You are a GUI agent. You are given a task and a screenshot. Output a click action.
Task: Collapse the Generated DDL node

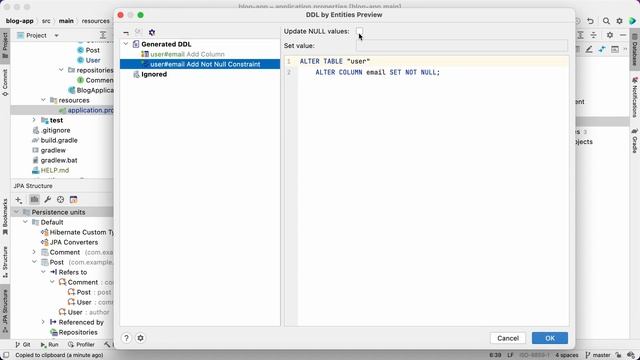pyautogui.click(x=126, y=44)
